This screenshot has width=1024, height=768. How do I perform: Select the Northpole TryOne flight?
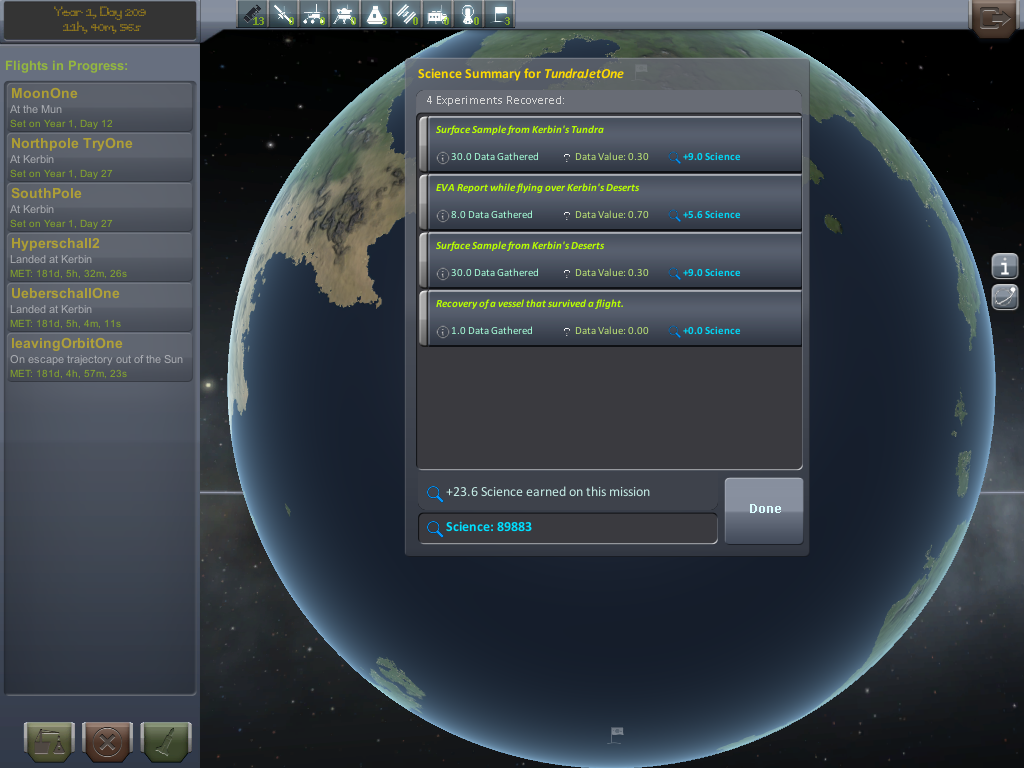(x=99, y=157)
